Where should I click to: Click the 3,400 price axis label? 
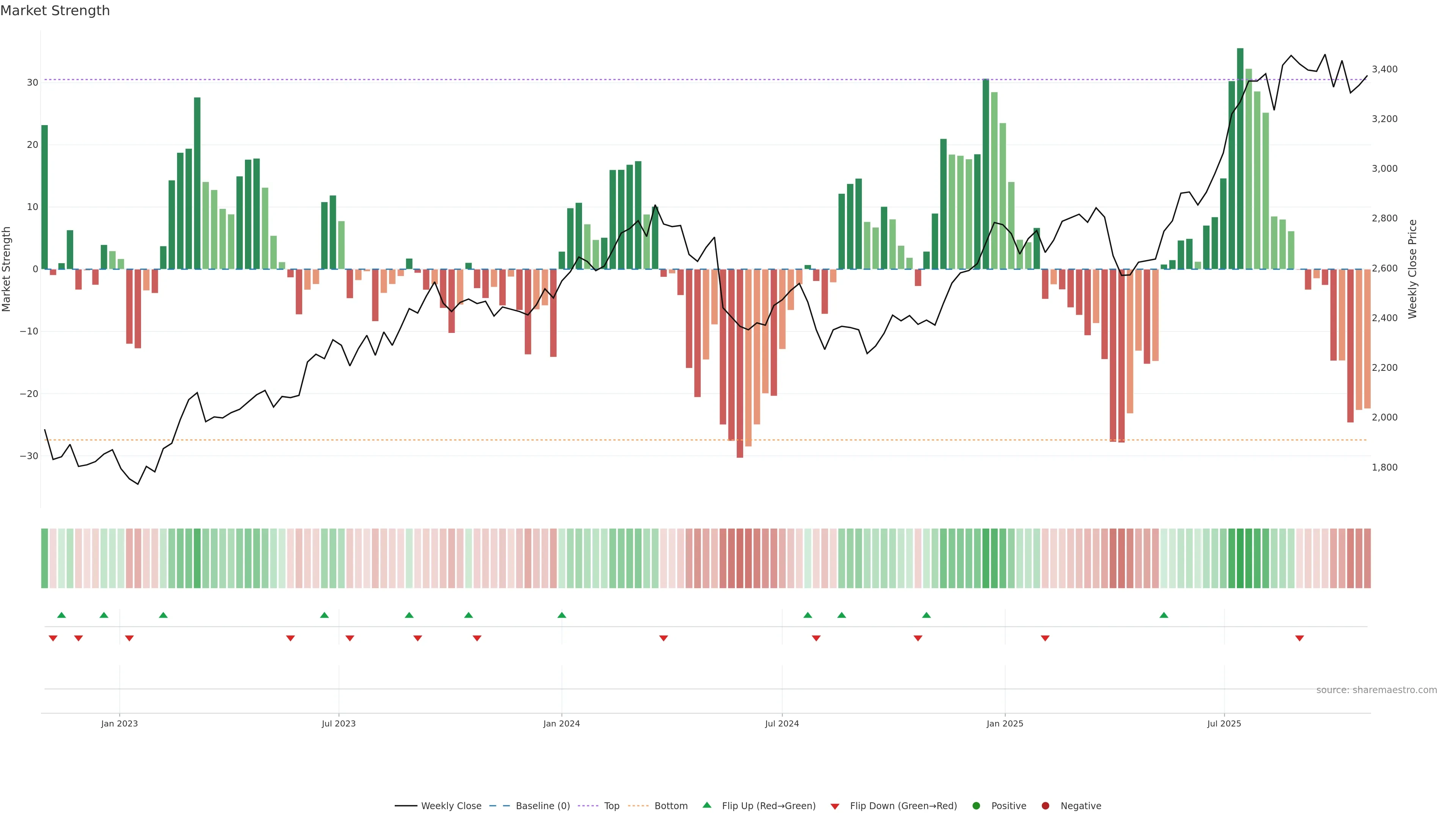pyautogui.click(x=1384, y=69)
